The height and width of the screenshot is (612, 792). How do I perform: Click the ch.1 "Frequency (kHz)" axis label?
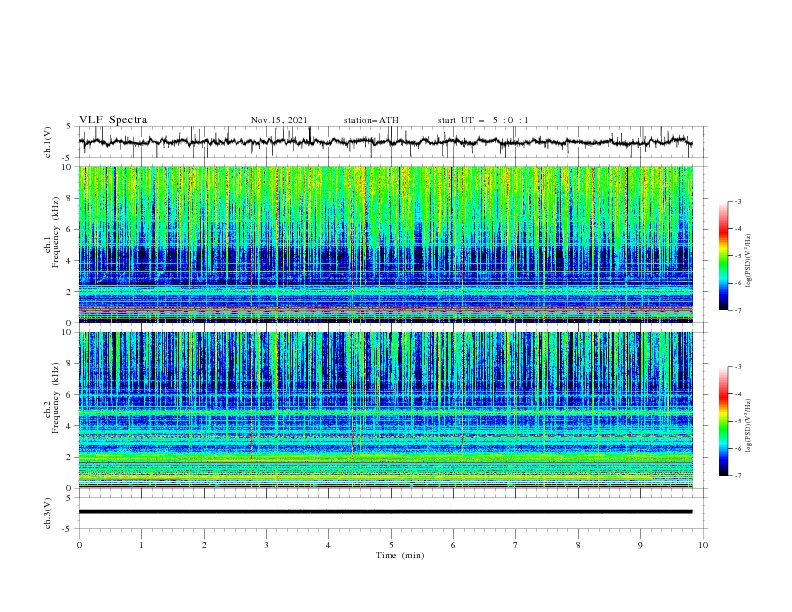coord(55,232)
